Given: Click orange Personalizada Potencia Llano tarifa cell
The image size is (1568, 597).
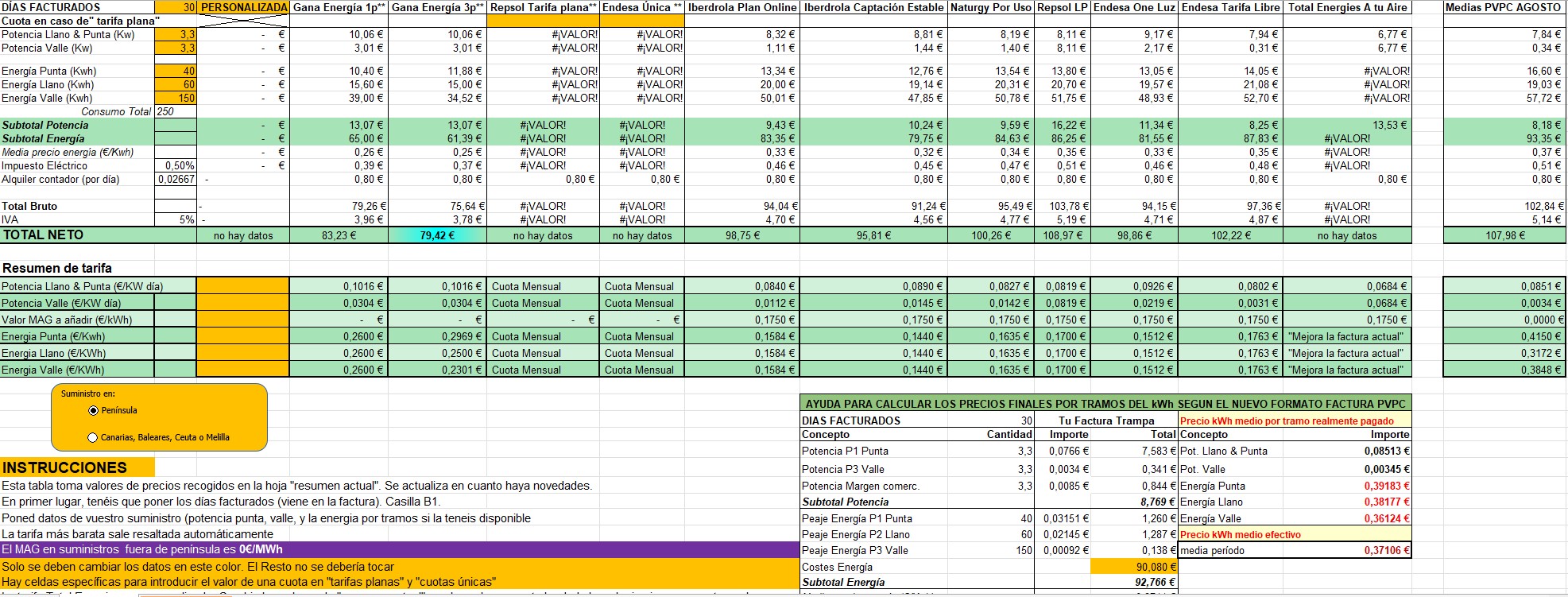Looking at the screenshot, I should point(243,286).
